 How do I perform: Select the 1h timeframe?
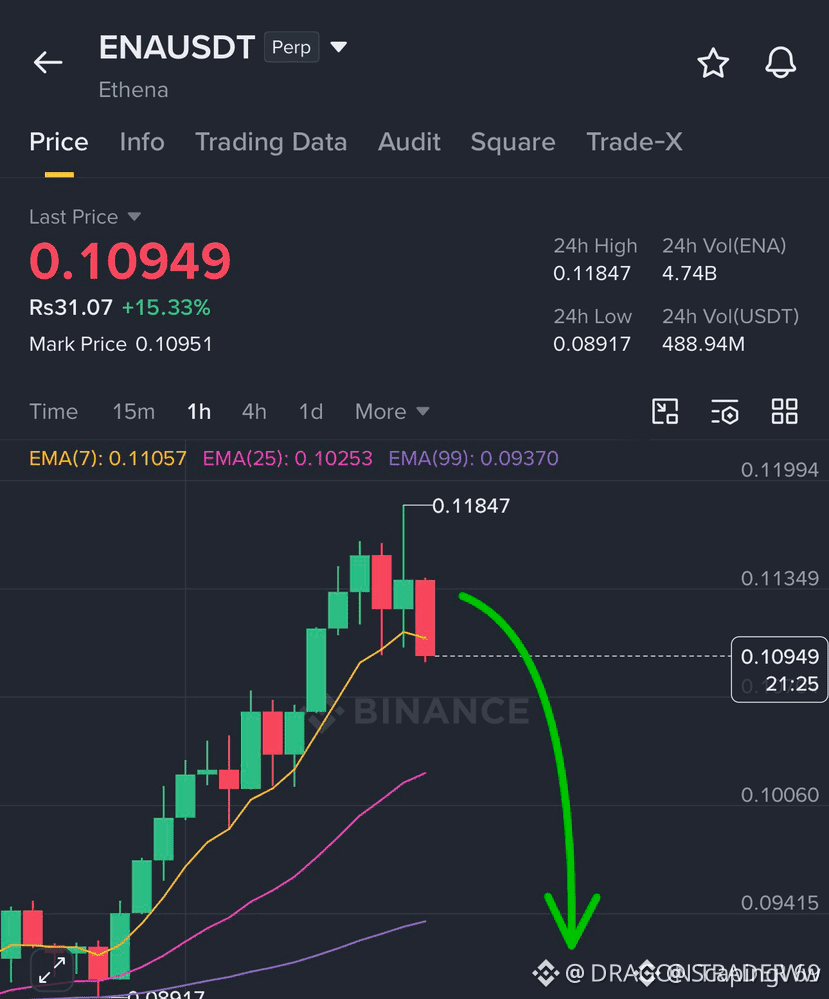point(199,412)
